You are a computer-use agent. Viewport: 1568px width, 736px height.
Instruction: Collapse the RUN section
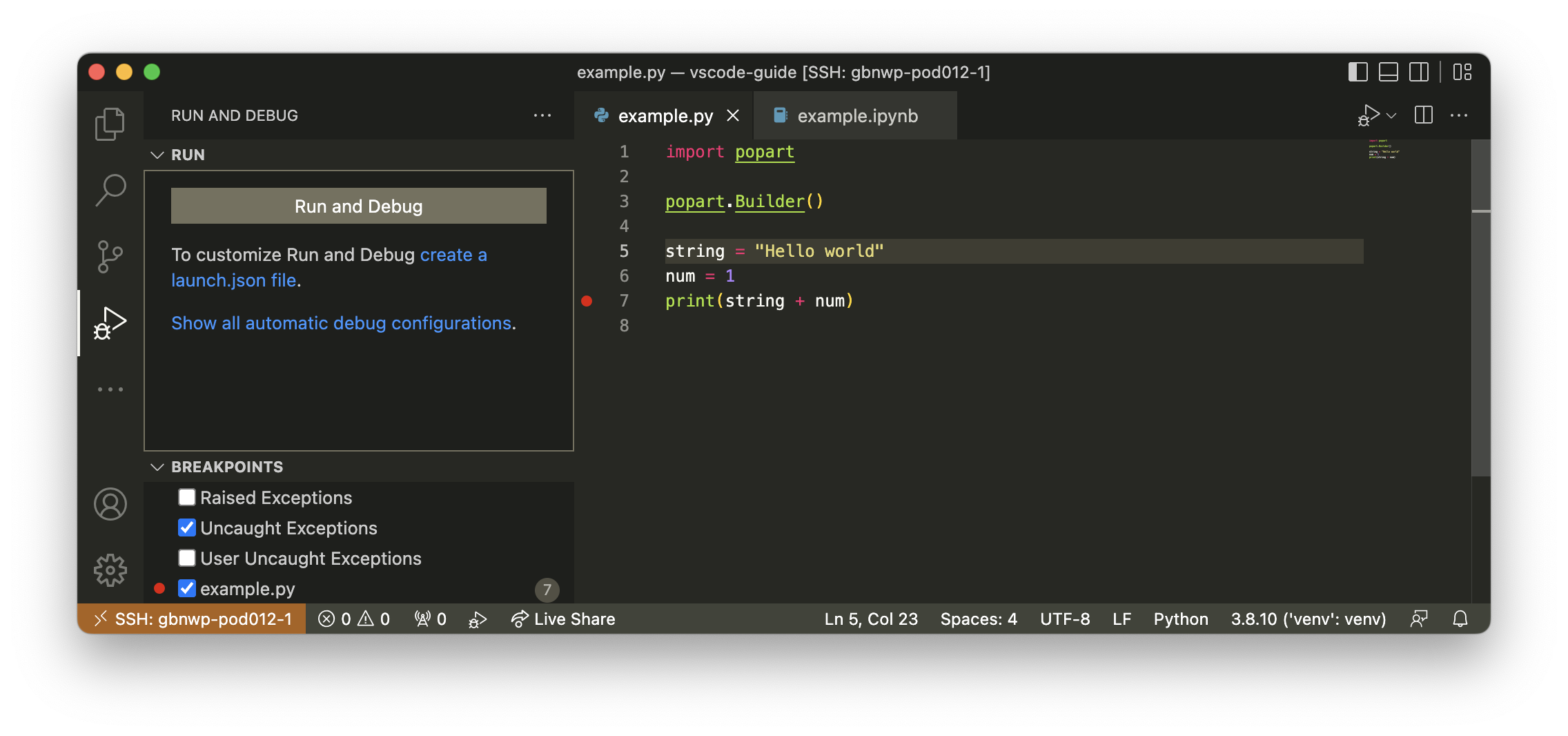tap(157, 155)
